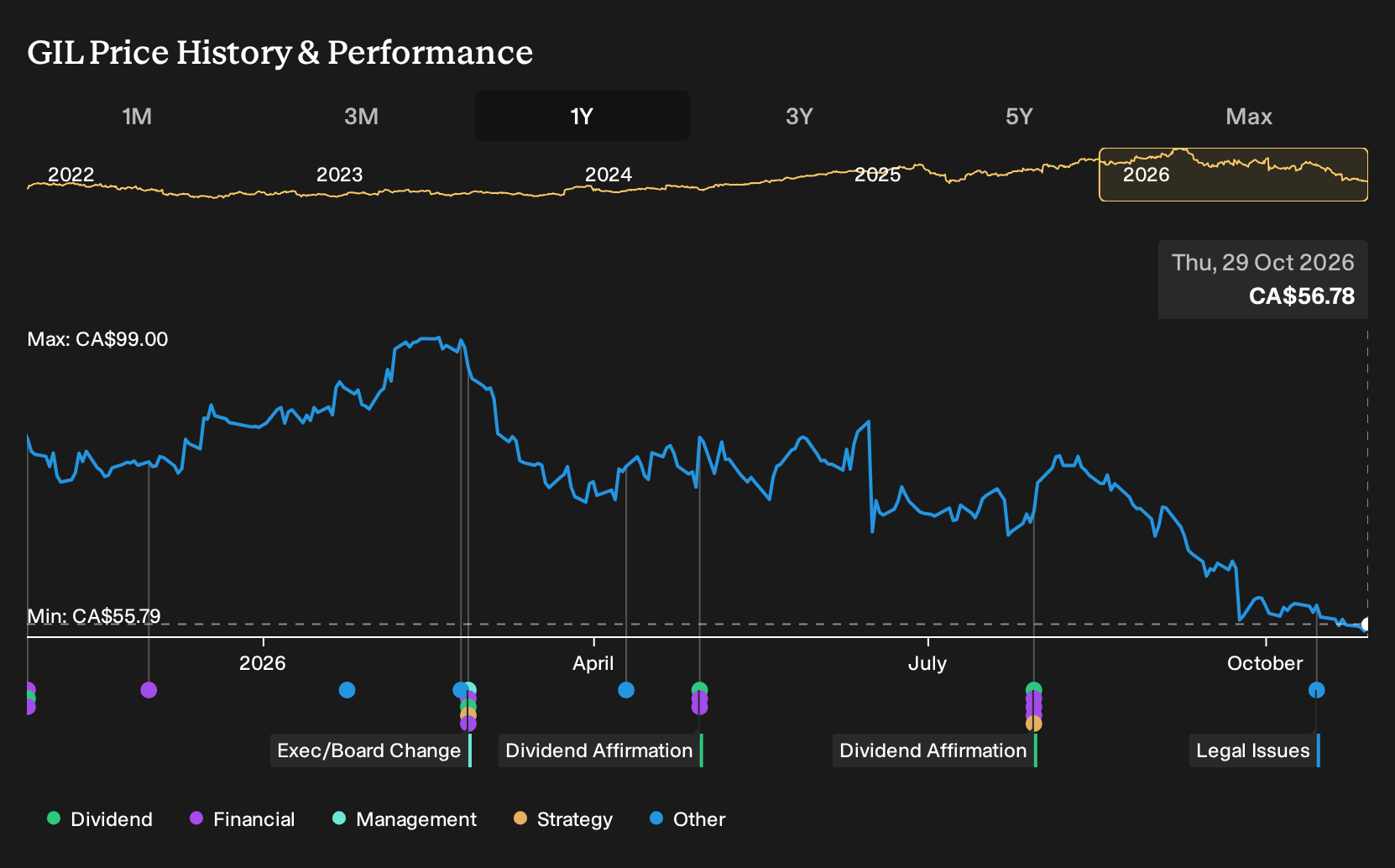Toggle the Other legend filter
Viewport: 1395px width, 868px height.
(687, 819)
